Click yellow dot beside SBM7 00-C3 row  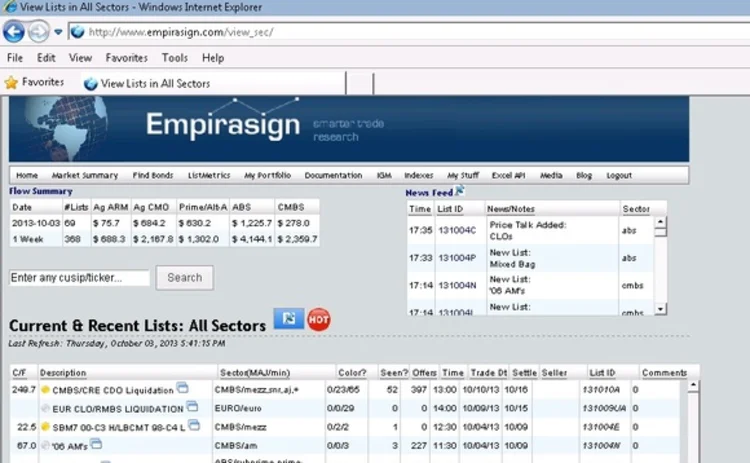45,427
